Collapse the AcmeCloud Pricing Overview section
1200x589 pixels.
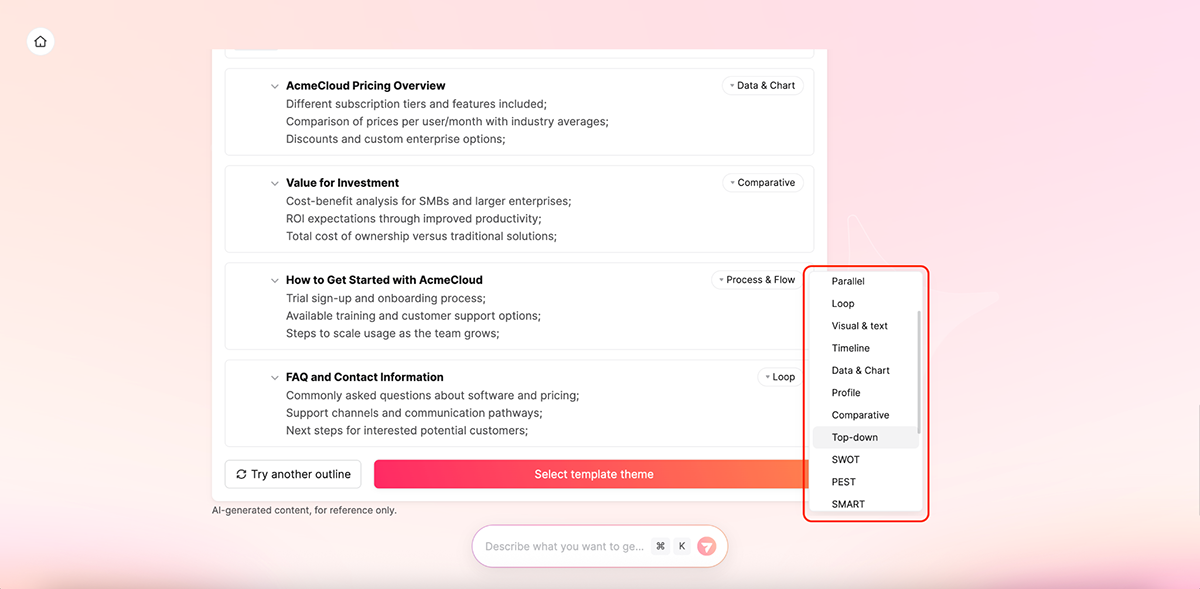[274, 85]
